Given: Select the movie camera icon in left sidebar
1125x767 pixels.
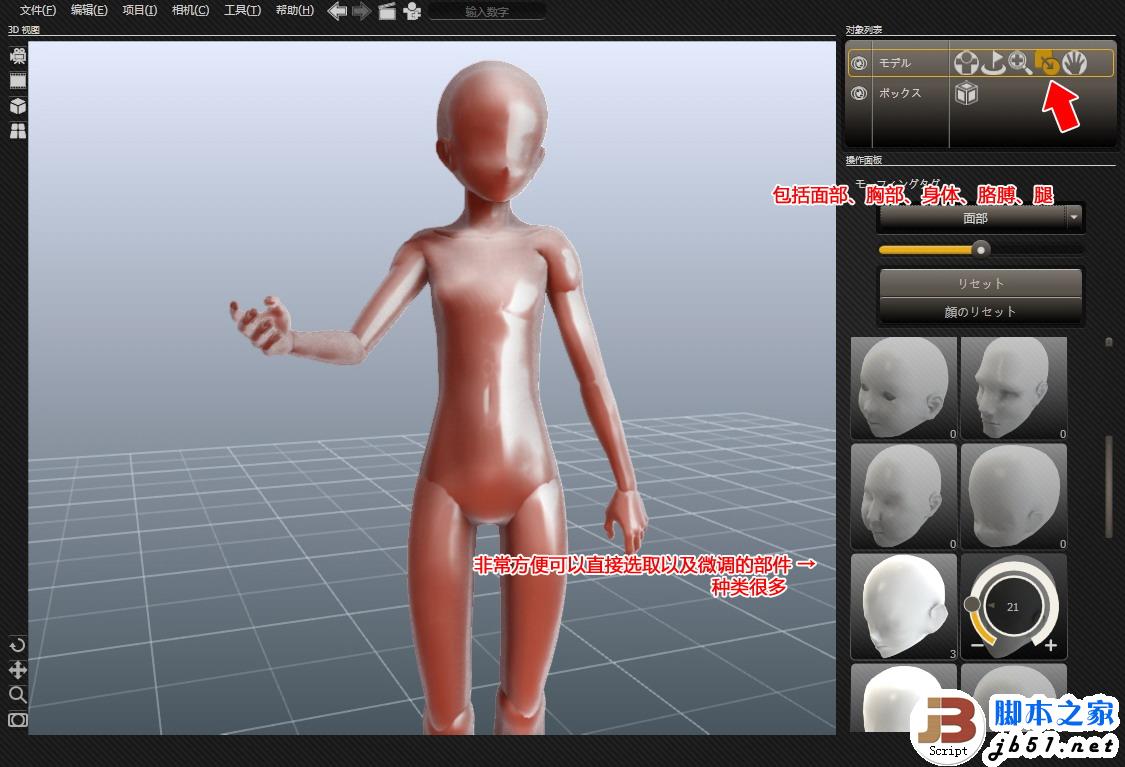Looking at the screenshot, I should (x=17, y=57).
